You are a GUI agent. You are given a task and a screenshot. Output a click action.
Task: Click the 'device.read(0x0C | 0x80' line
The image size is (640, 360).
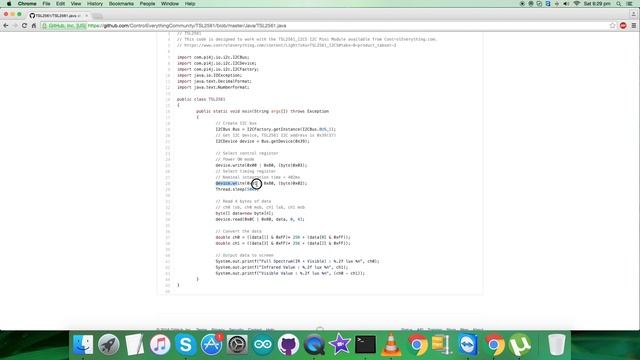[x=260, y=220]
